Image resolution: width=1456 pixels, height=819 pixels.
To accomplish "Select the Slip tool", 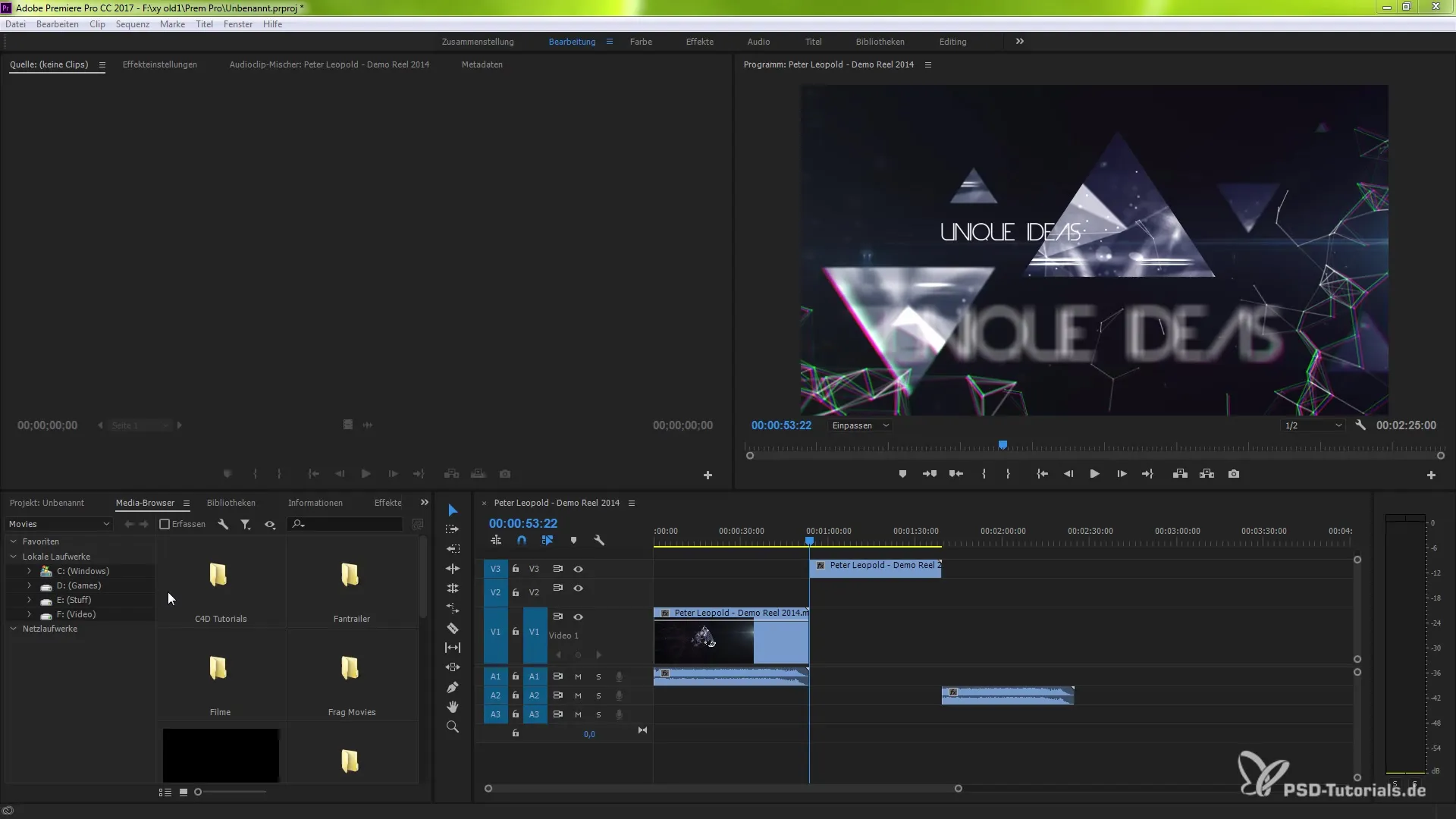I will coord(453,648).
